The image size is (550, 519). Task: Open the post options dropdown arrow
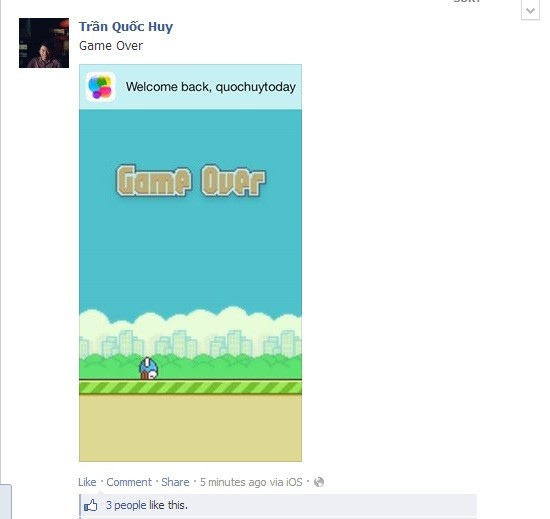coord(530,10)
